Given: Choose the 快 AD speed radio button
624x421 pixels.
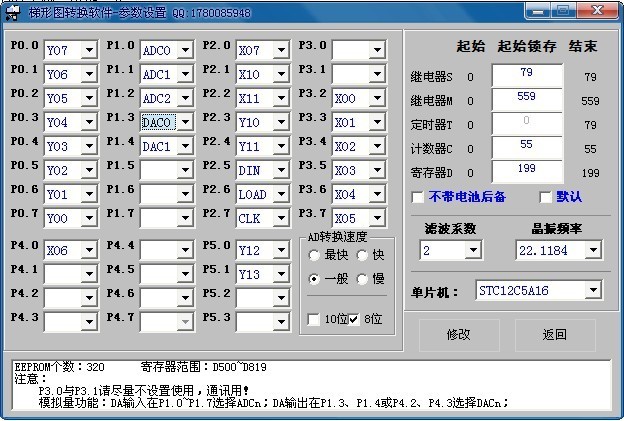Looking at the screenshot, I should click(363, 255).
